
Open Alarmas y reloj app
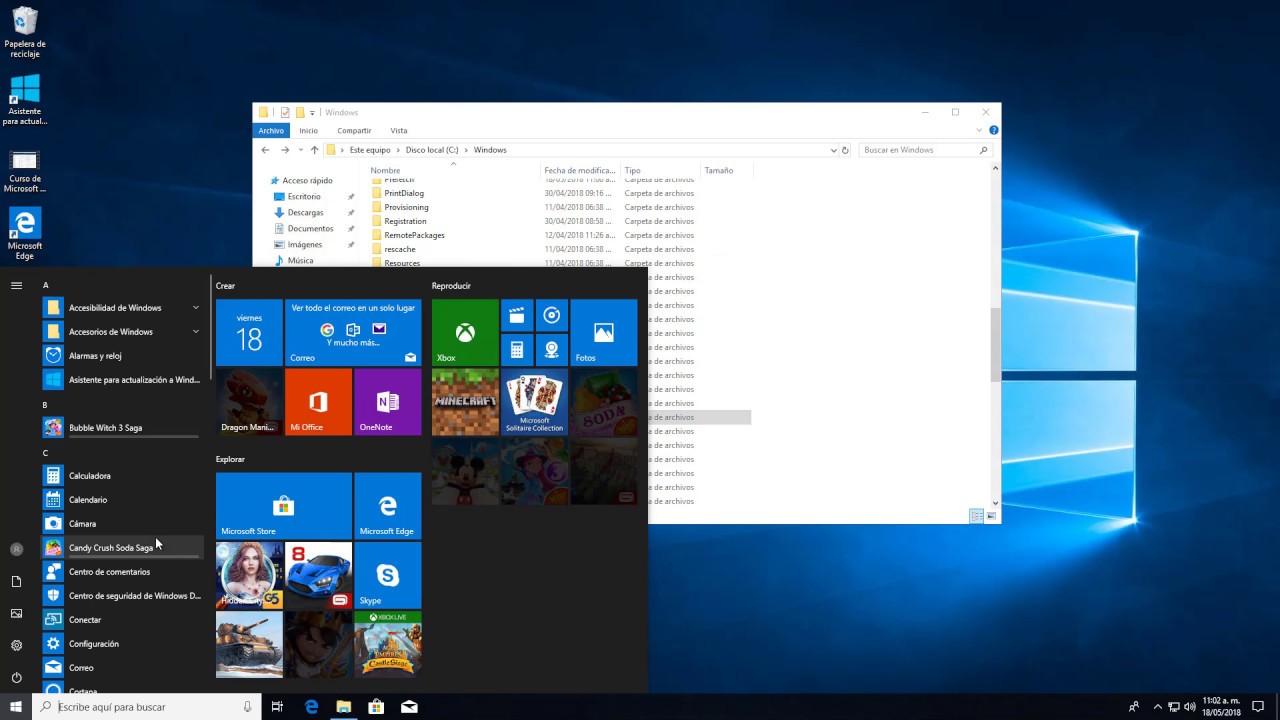(x=122, y=356)
